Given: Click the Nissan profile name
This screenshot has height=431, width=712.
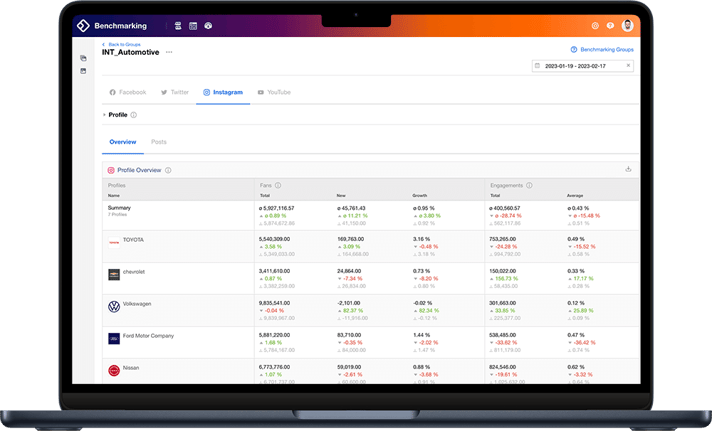Looking at the screenshot, I should click(x=131, y=368).
